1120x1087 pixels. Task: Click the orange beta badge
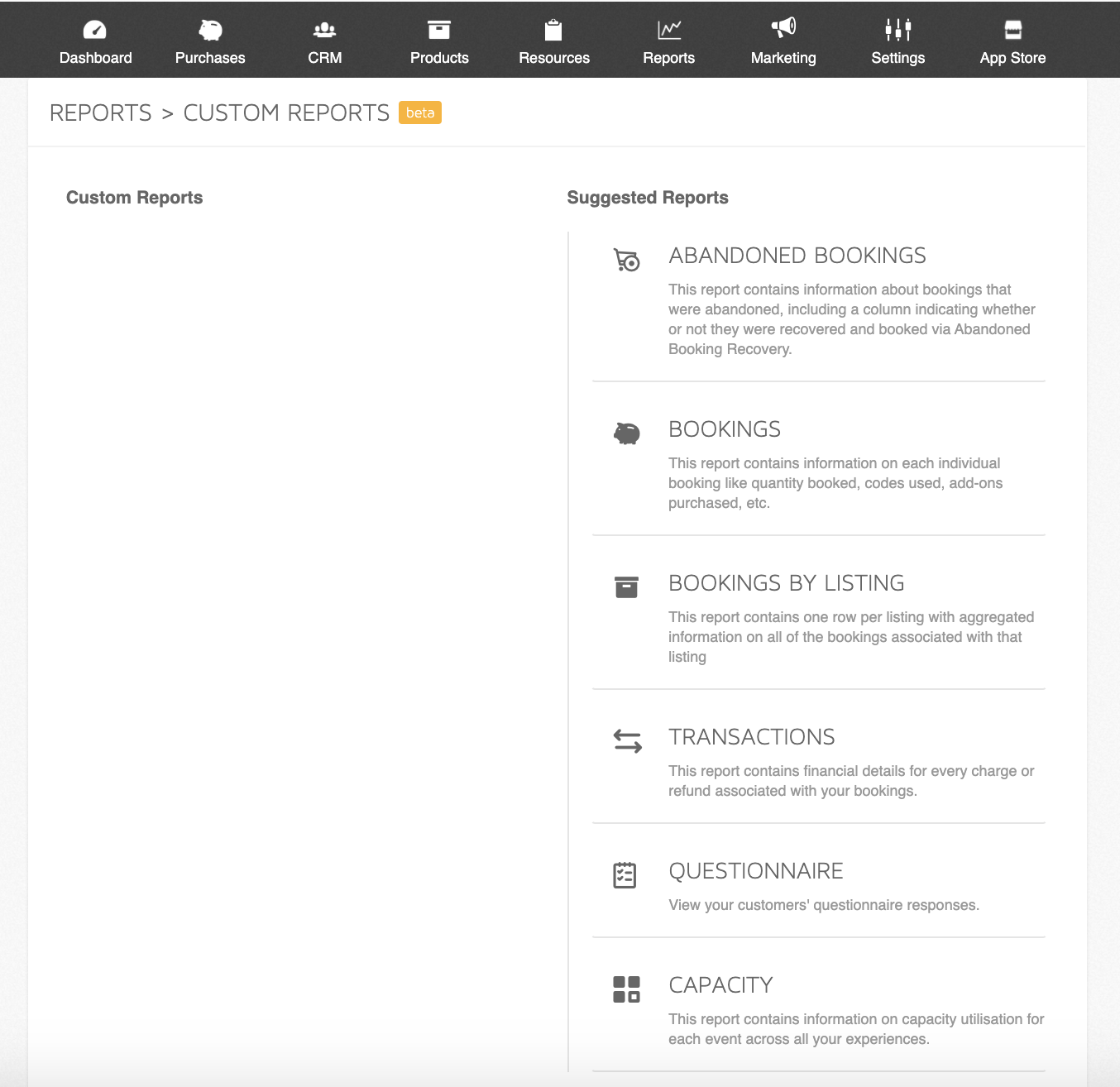(420, 113)
